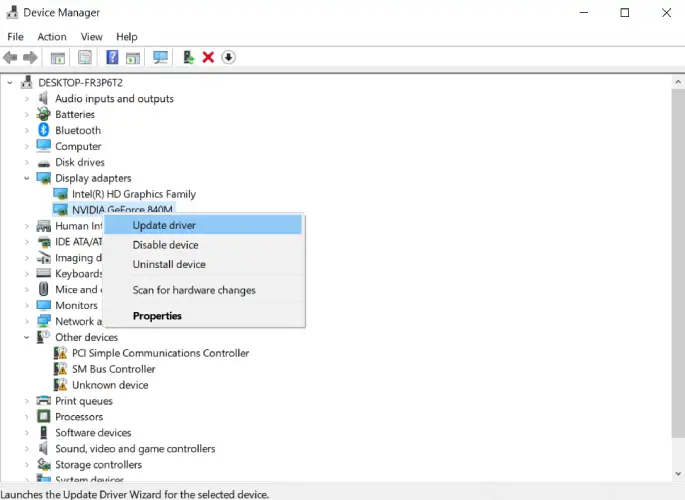
Task: Select Disable device in context menu
Action: [x=165, y=245]
